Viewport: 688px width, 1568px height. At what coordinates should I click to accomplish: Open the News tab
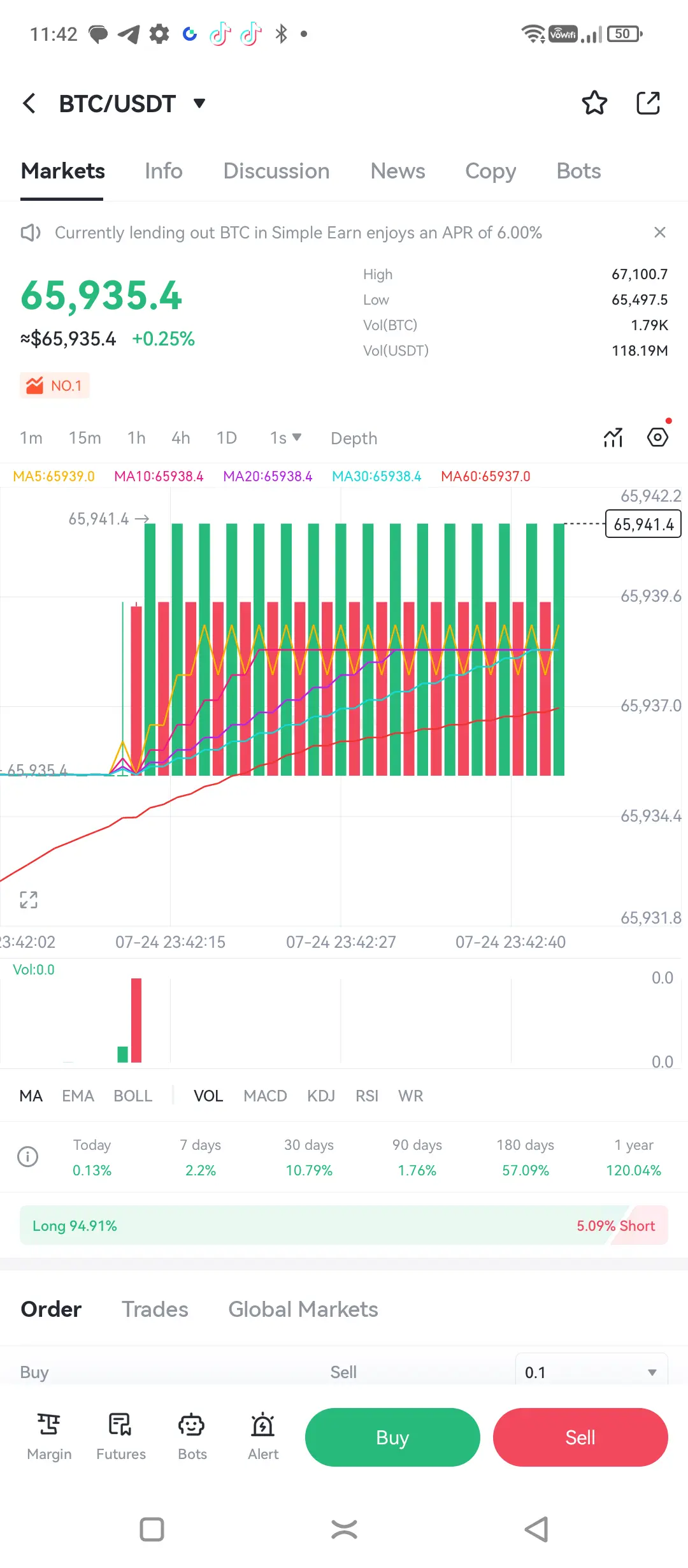coord(398,171)
